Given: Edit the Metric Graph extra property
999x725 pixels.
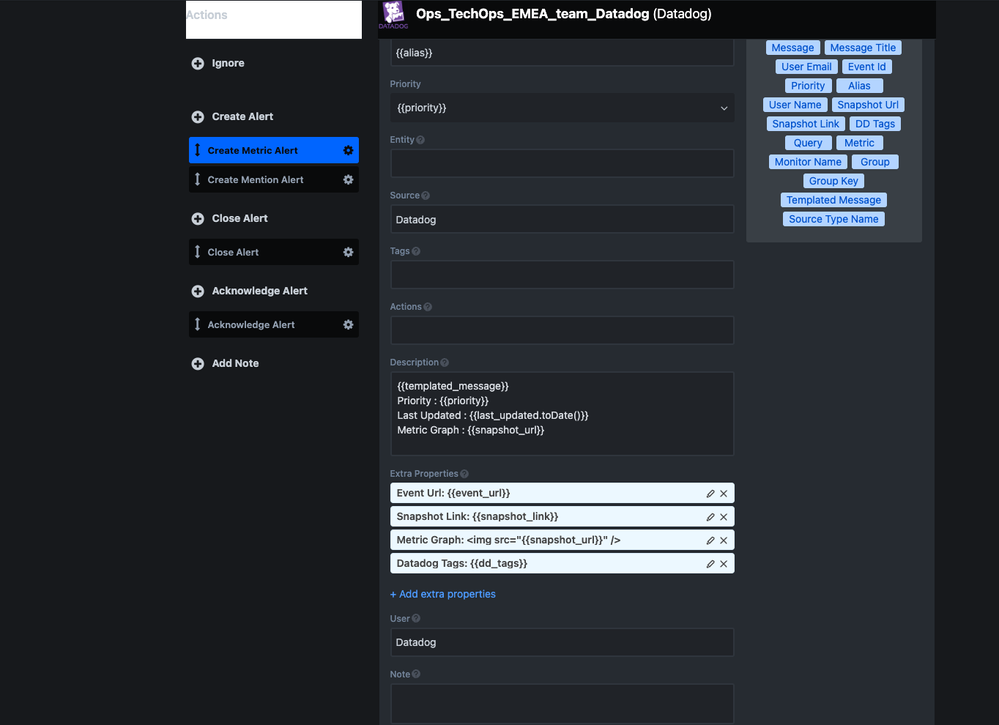Looking at the screenshot, I should coord(710,540).
